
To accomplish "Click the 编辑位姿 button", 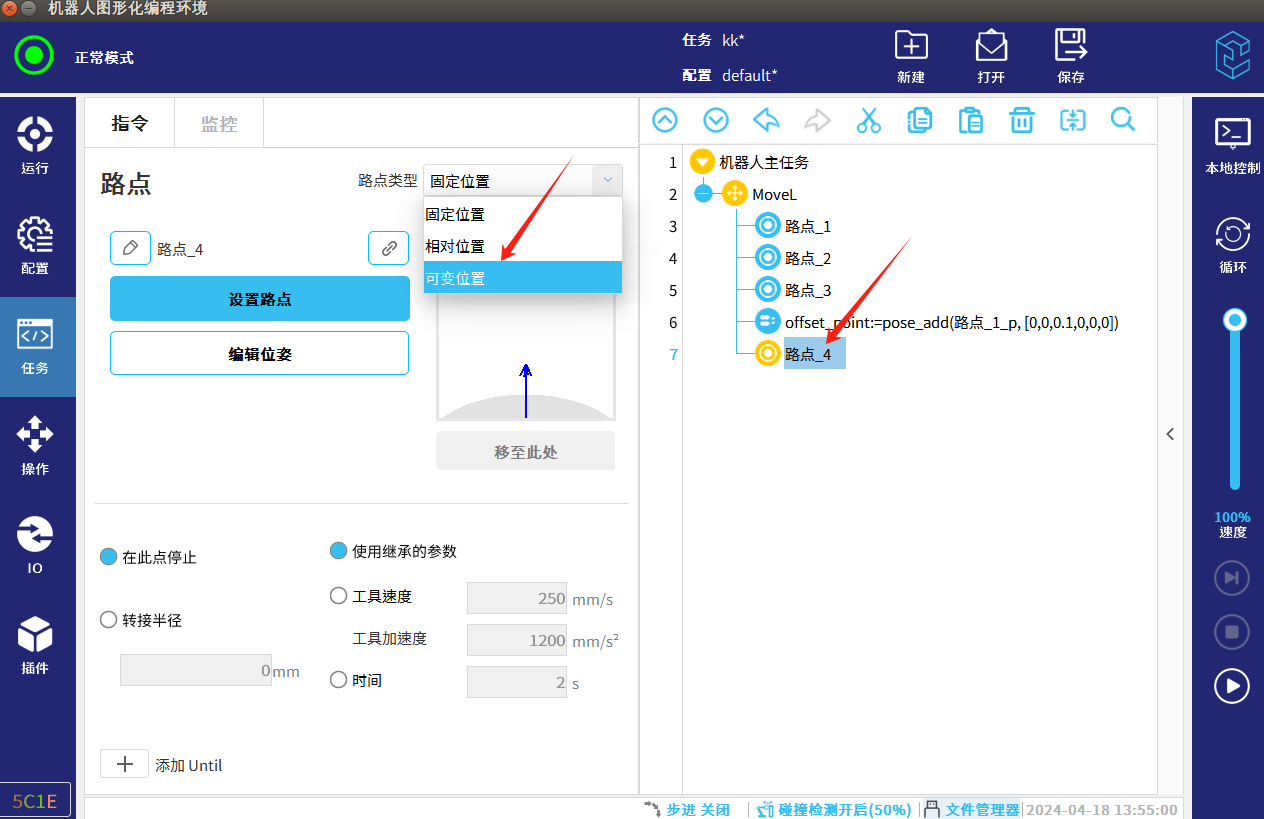I will (259, 353).
